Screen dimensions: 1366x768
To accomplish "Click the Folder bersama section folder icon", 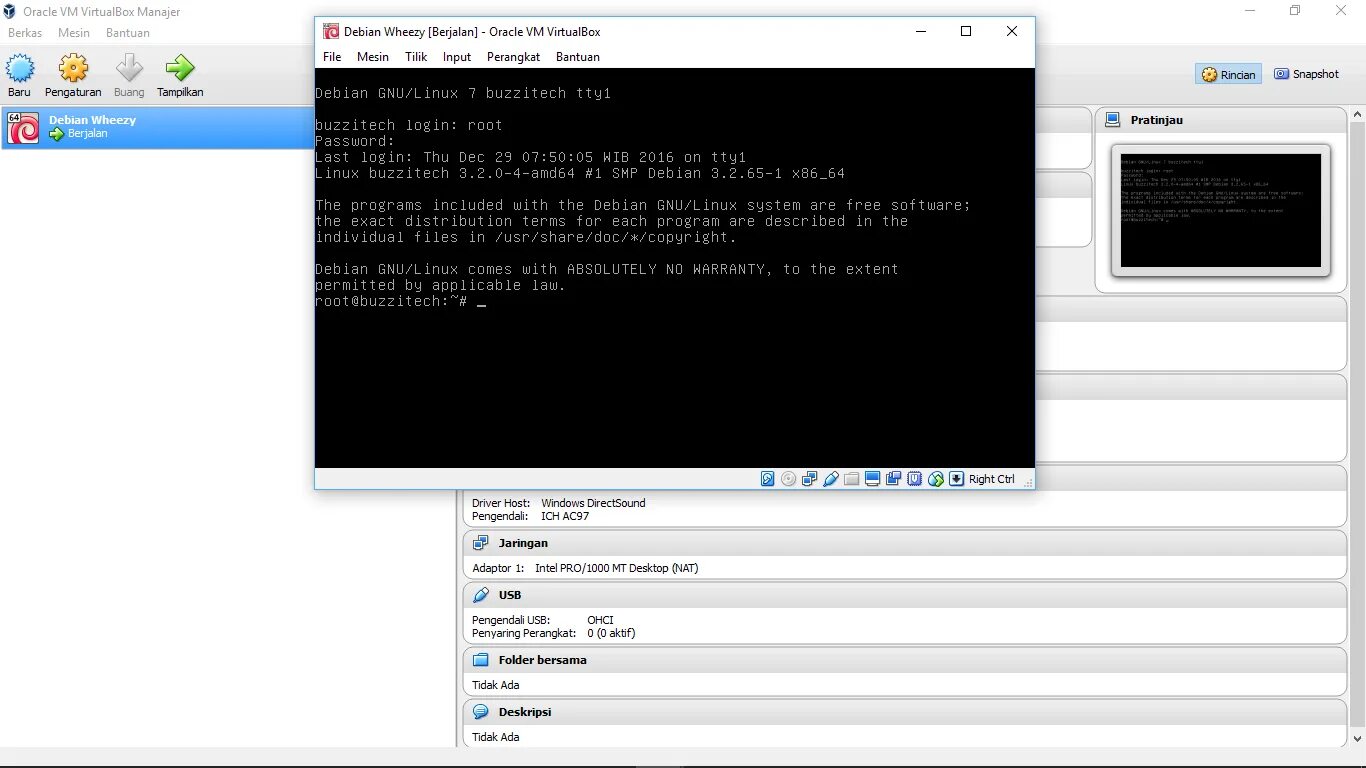I will [481, 660].
